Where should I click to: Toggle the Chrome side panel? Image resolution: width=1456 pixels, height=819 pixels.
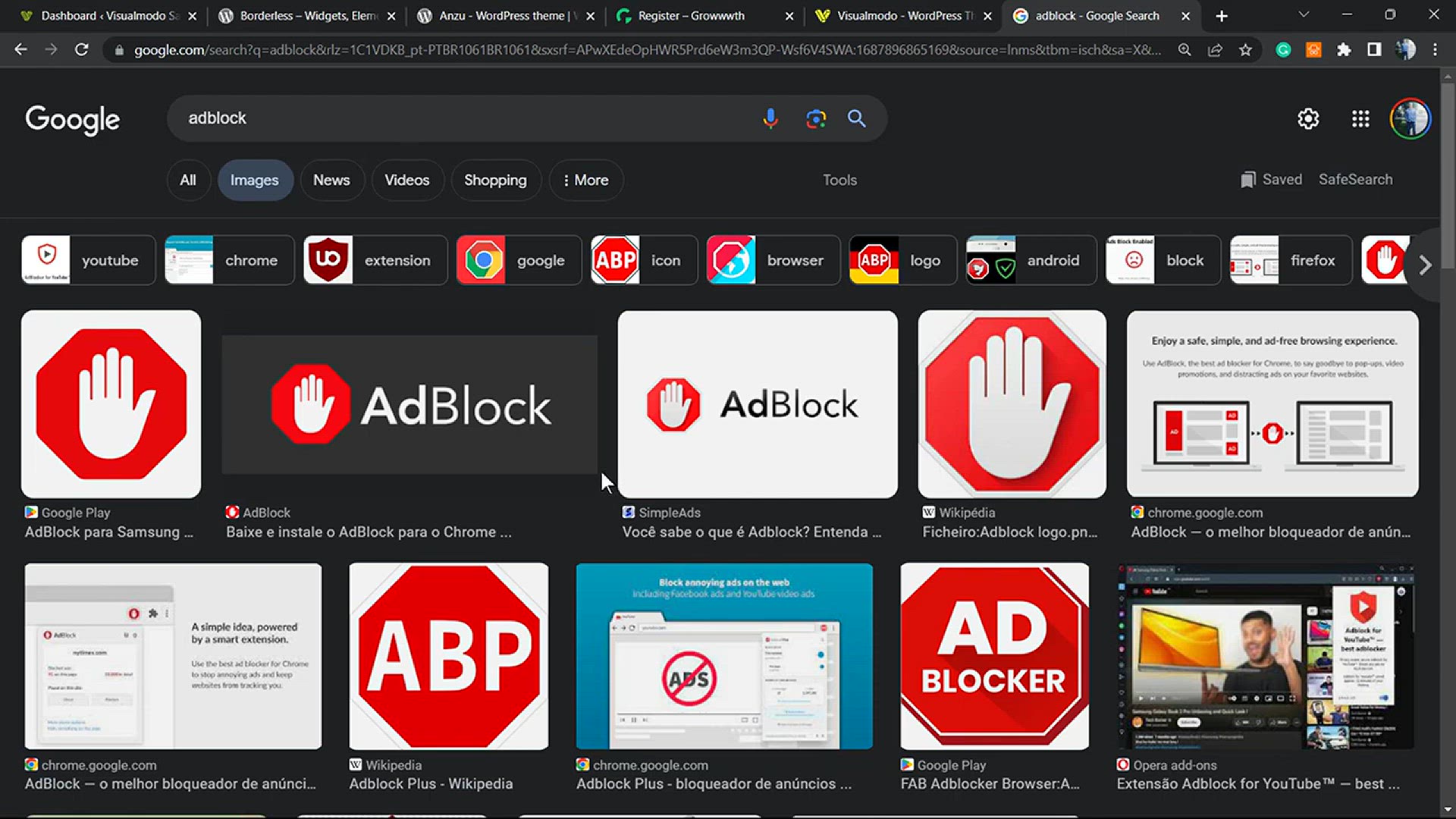(x=1374, y=49)
